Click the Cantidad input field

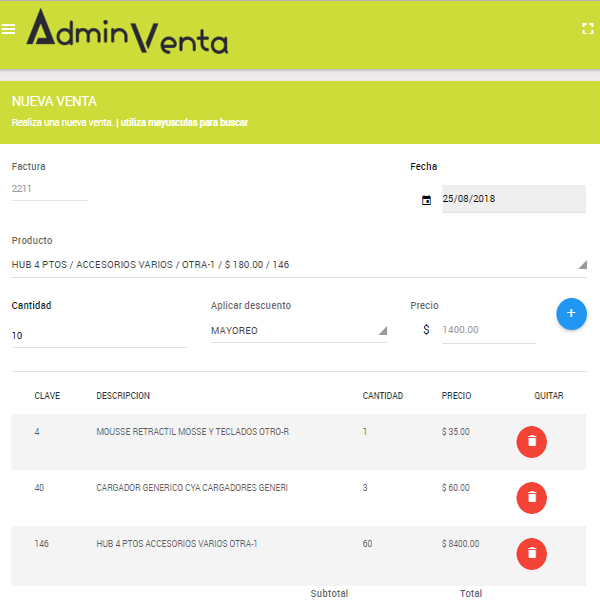(x=99, y=336)
